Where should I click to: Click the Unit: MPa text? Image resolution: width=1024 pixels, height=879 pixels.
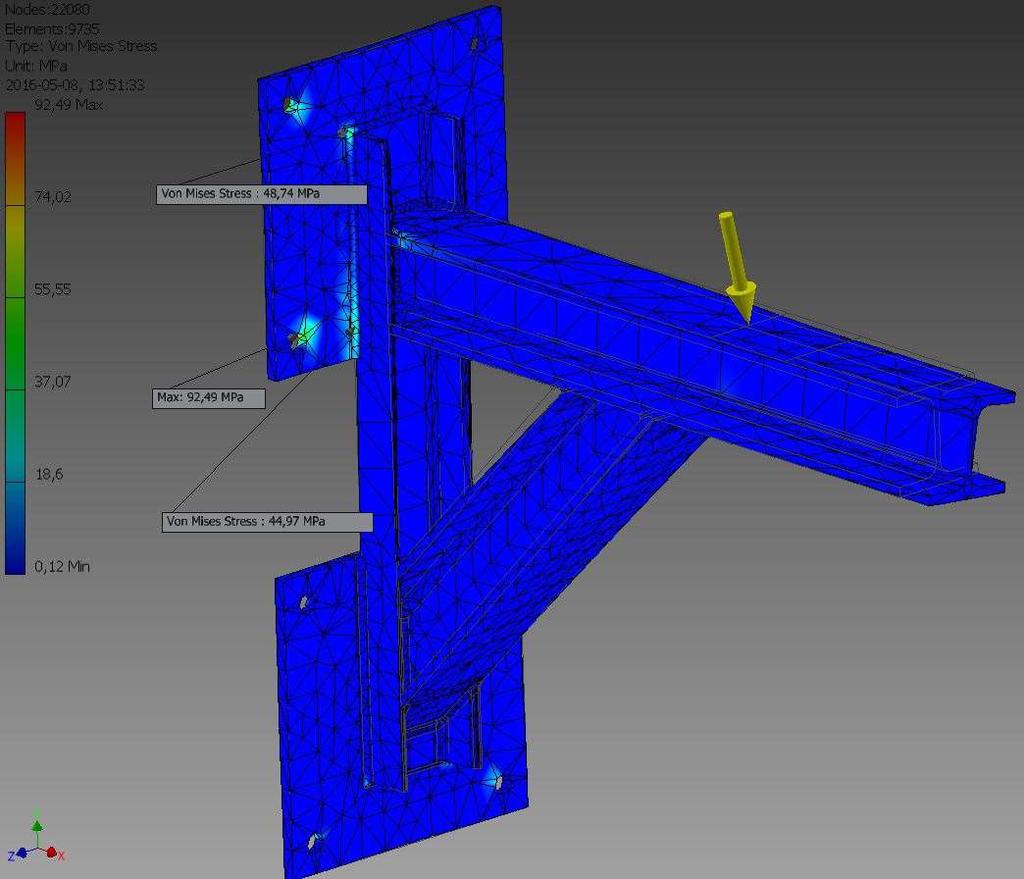click(36, 66)
